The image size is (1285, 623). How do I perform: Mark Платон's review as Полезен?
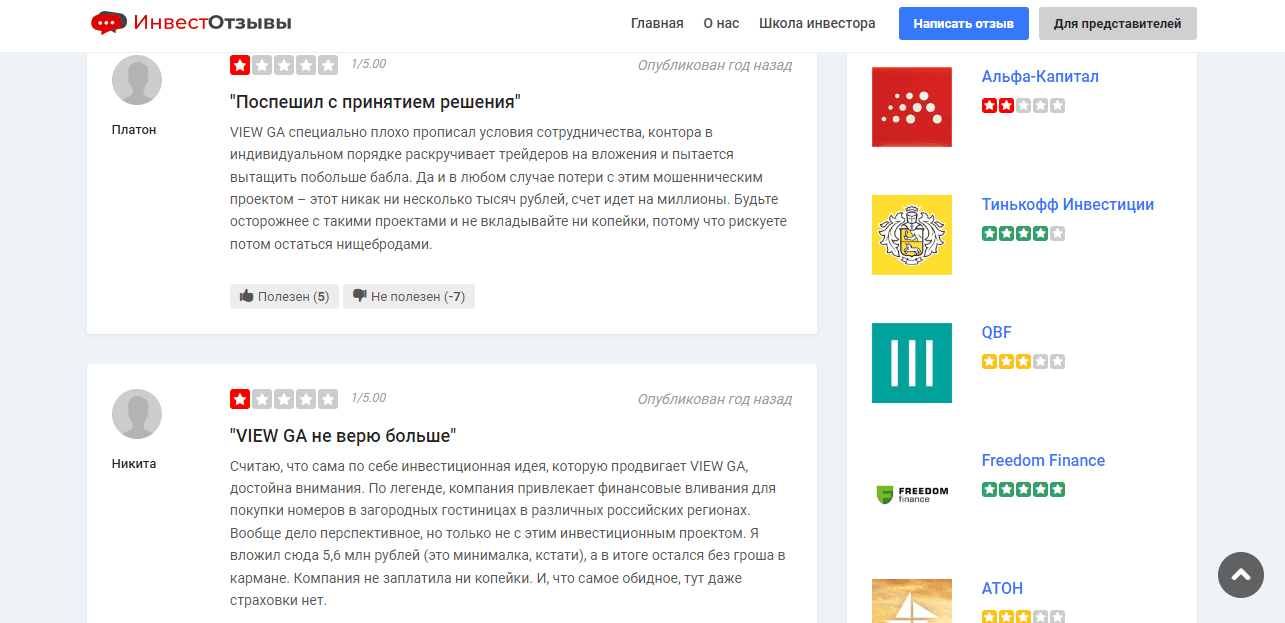(284, 297)
